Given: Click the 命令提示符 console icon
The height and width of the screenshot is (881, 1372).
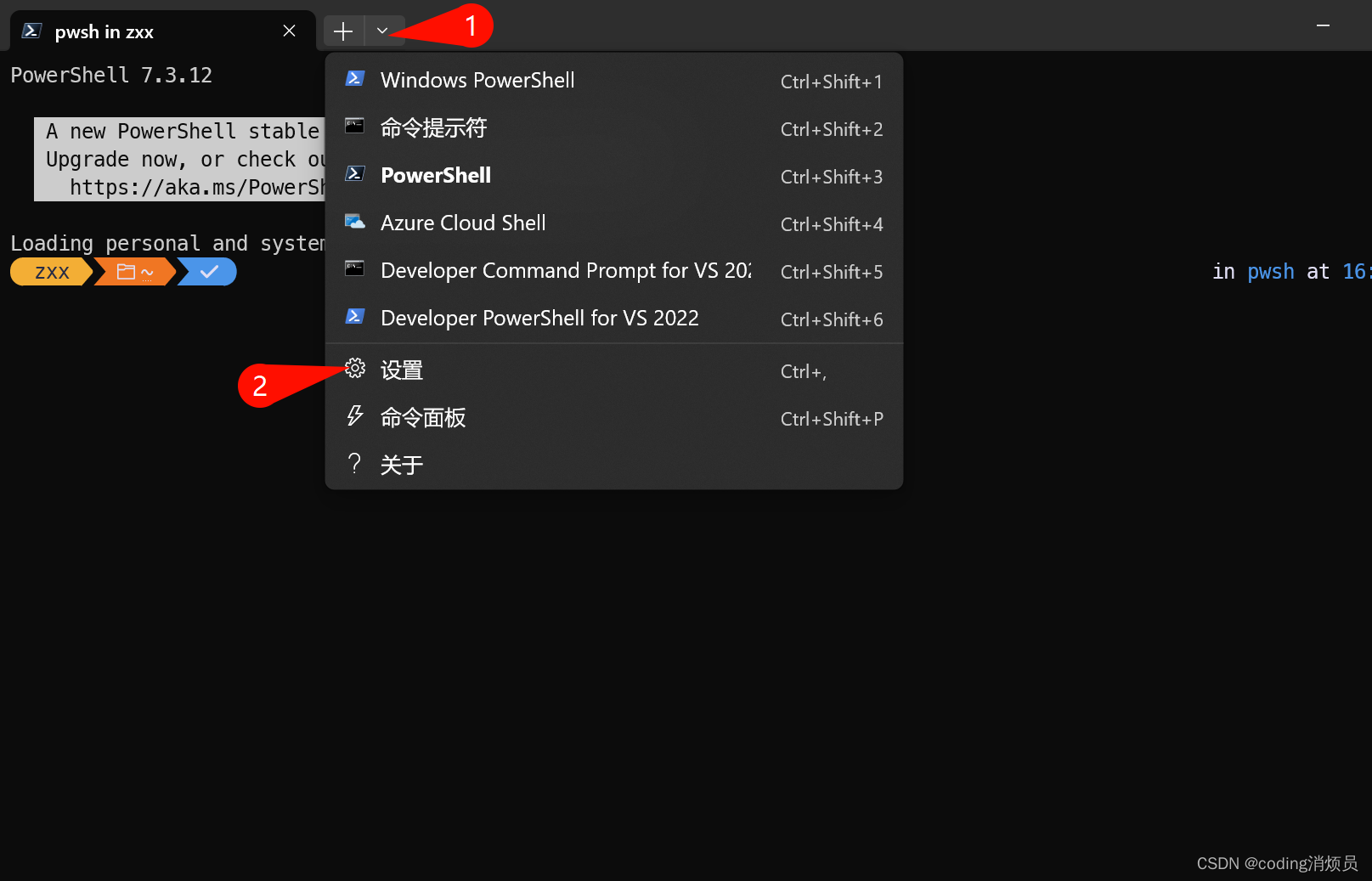Looking at the screenshot, I should pos(355,127).
